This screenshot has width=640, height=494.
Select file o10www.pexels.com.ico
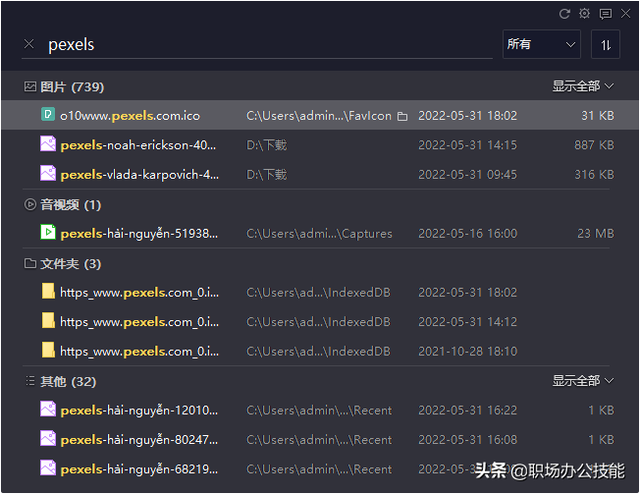[x=320, y=116]
